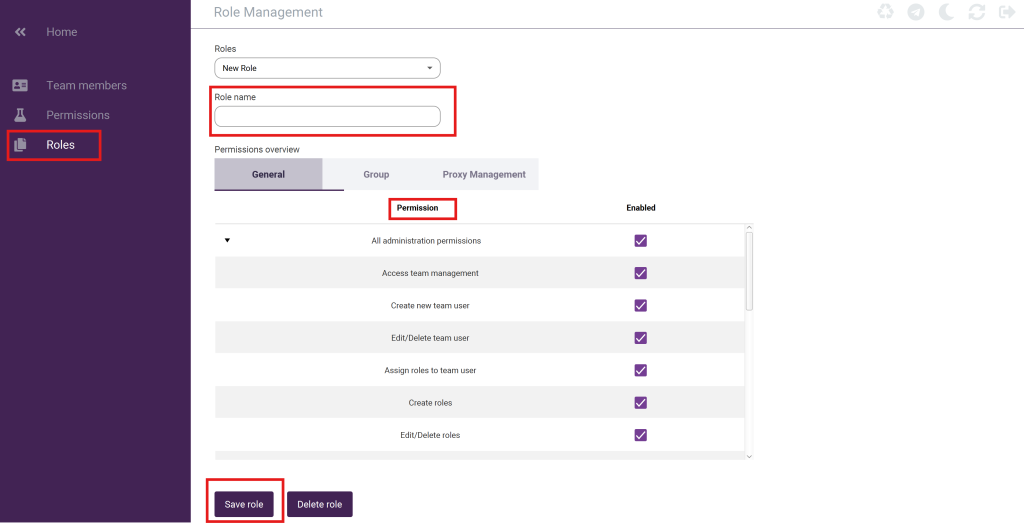Click the refresh arrows icon
Image resolution: width=1024 pixels, height=523 pixels.
point(977,12)
